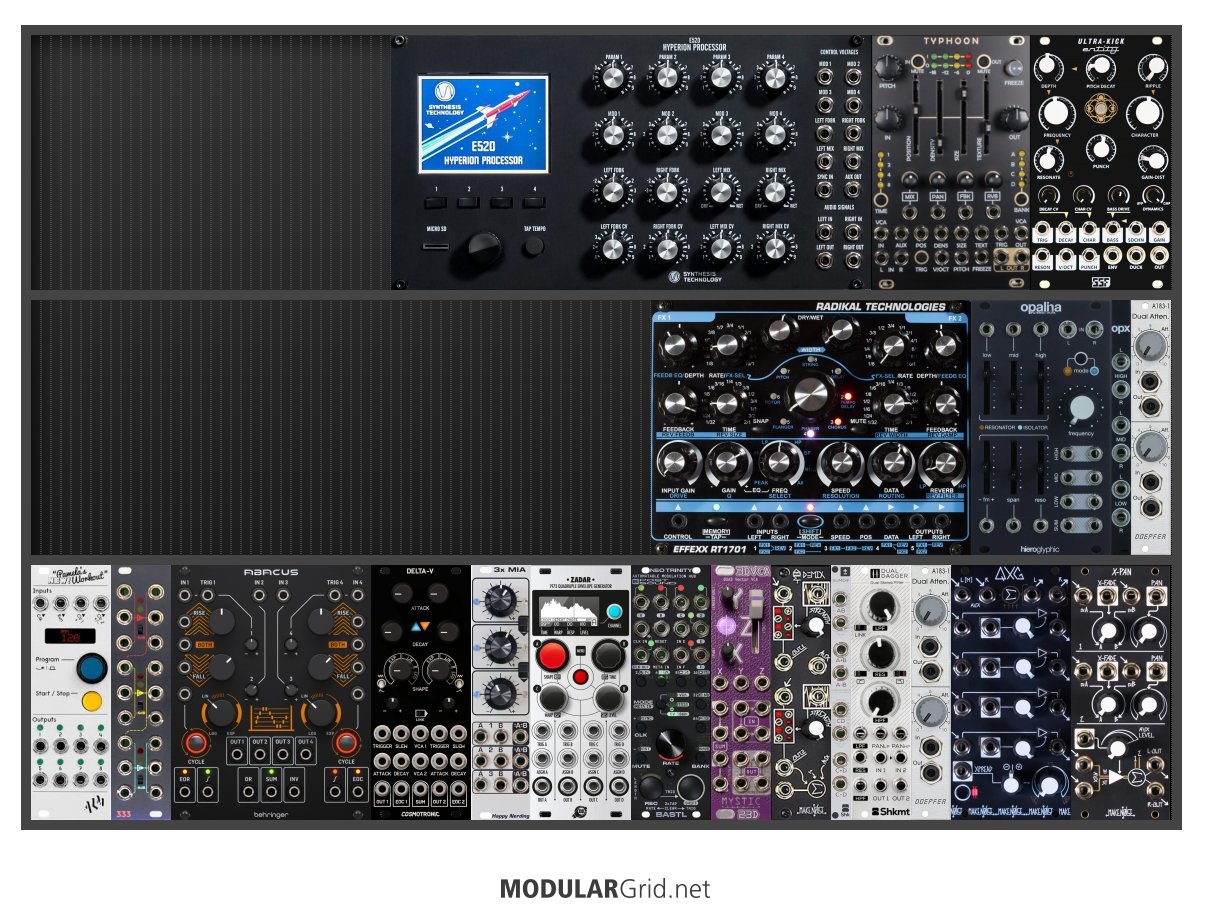Adjust the Ultra-Kick PUNCH knob
The height and width of the screenshot is (910, 1212).
click(x=1101, y=146)
